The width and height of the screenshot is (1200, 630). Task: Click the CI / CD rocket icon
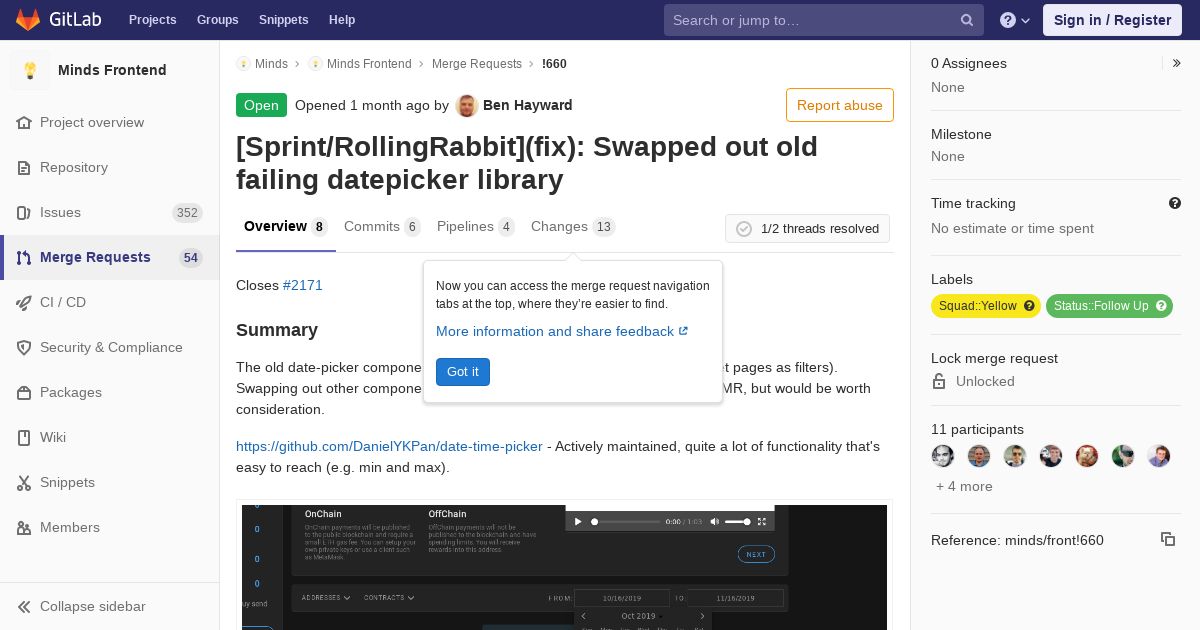(24, 303)
